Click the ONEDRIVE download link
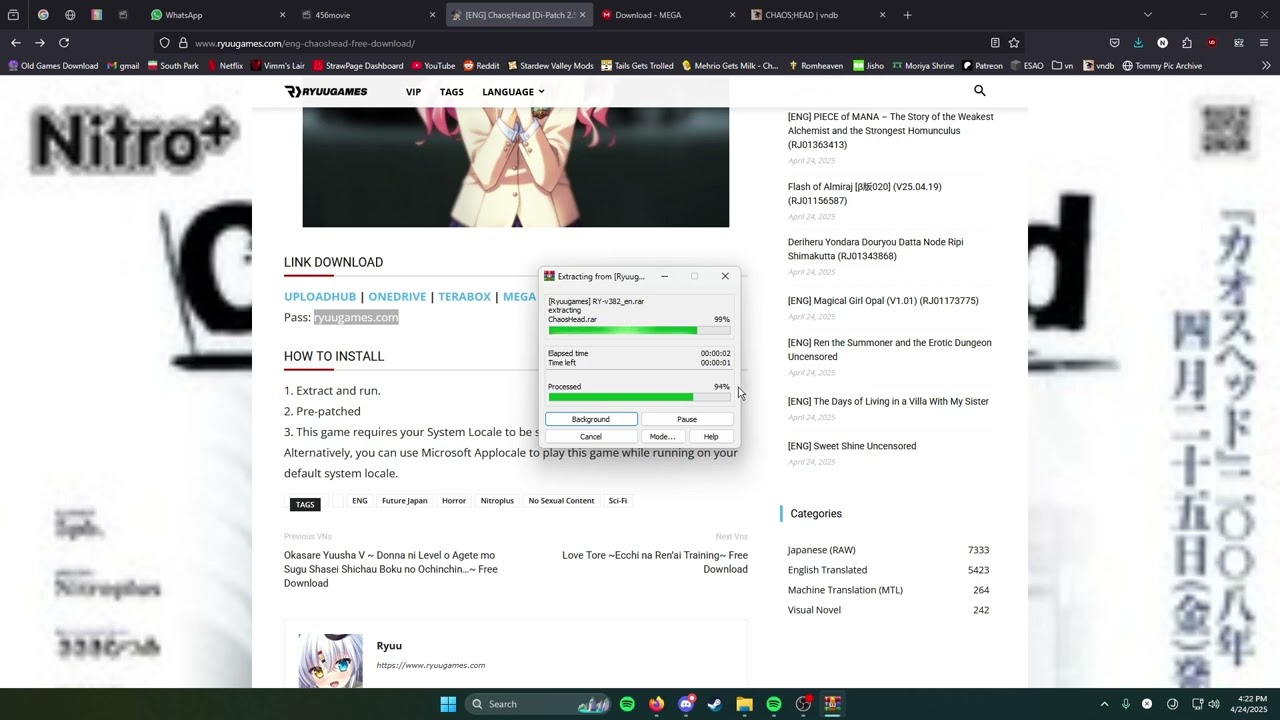 click(x=397, y=297)
